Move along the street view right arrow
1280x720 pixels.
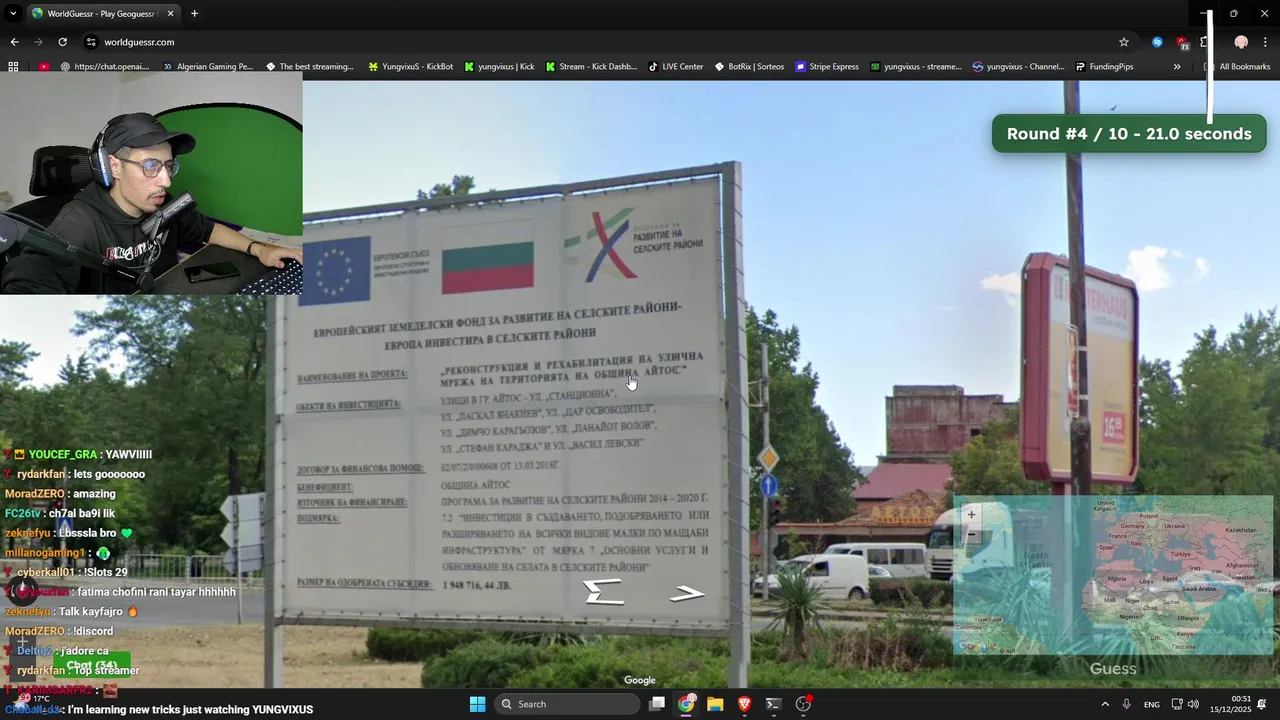(687, 594)
